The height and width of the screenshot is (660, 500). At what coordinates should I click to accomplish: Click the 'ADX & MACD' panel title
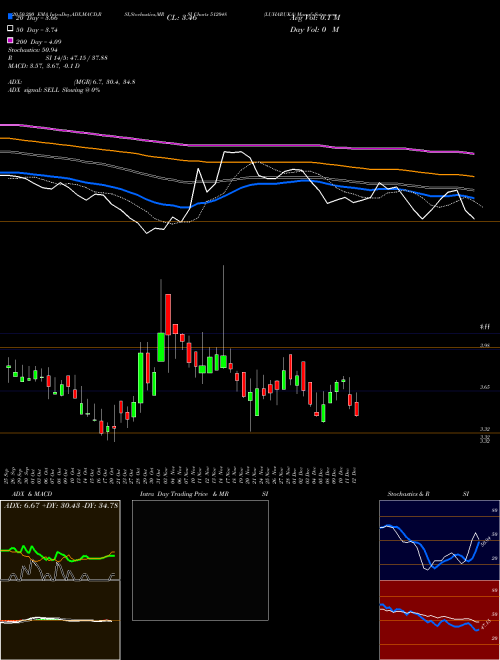click(32, 494)
